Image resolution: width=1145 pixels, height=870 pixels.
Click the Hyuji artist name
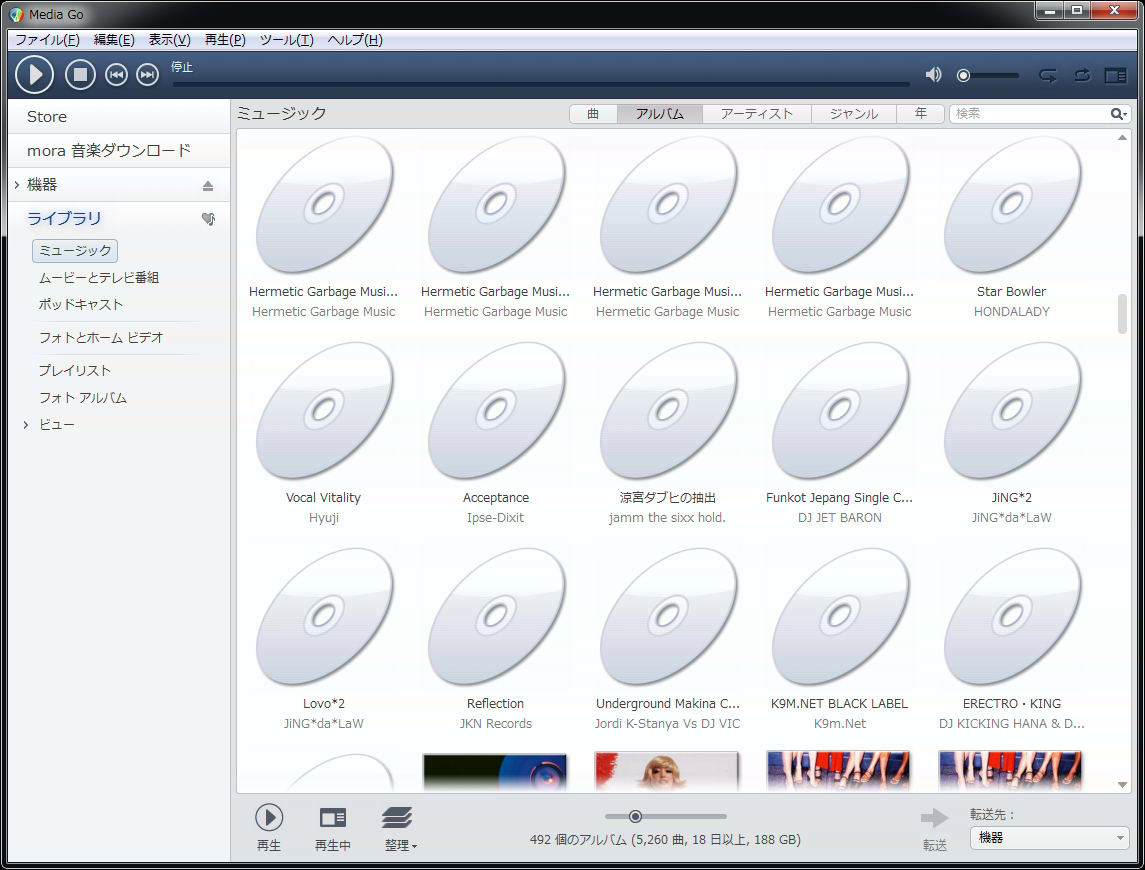(x=323, y=518)
